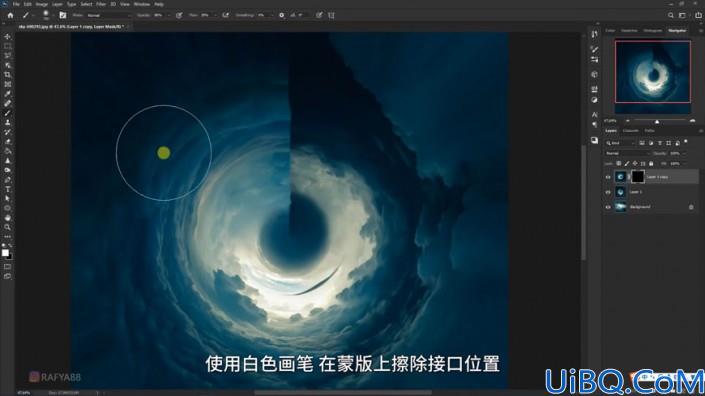Zoom out with Navigator small-mountain button
705x396 pixels.
coord(628,121)
